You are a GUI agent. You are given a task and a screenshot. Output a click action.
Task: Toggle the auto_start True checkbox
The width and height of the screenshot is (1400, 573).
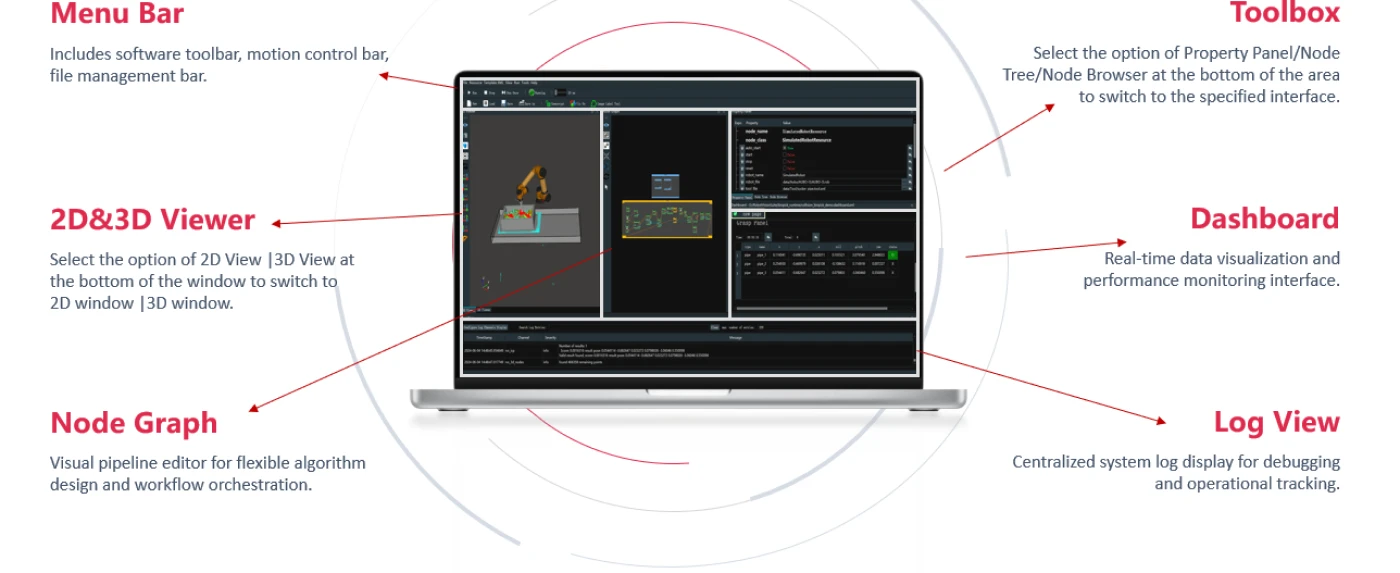pos(785,148)
